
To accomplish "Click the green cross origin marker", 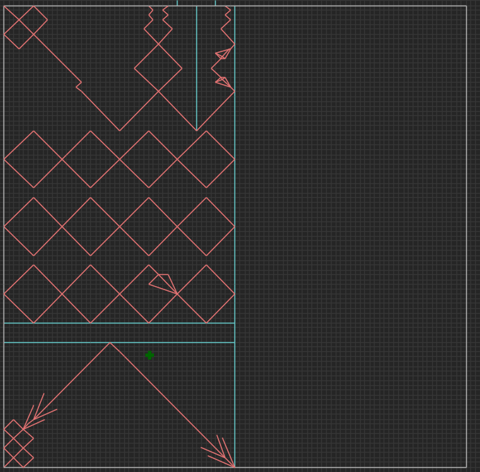I will click(x=150, y=355).
